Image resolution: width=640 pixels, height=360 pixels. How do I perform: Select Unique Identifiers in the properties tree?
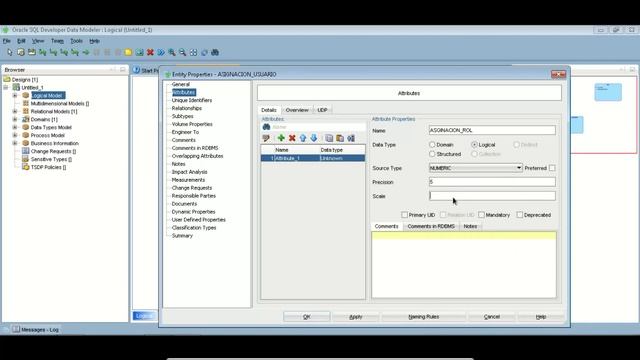tap(191, 100)
